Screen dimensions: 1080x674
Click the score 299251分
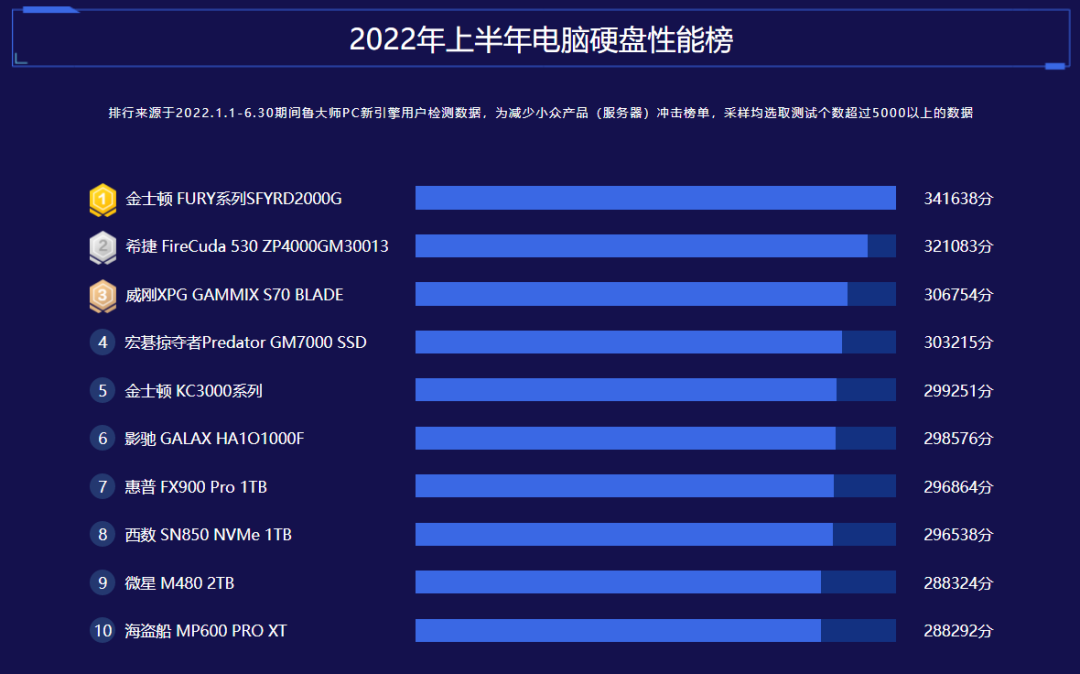958,390
